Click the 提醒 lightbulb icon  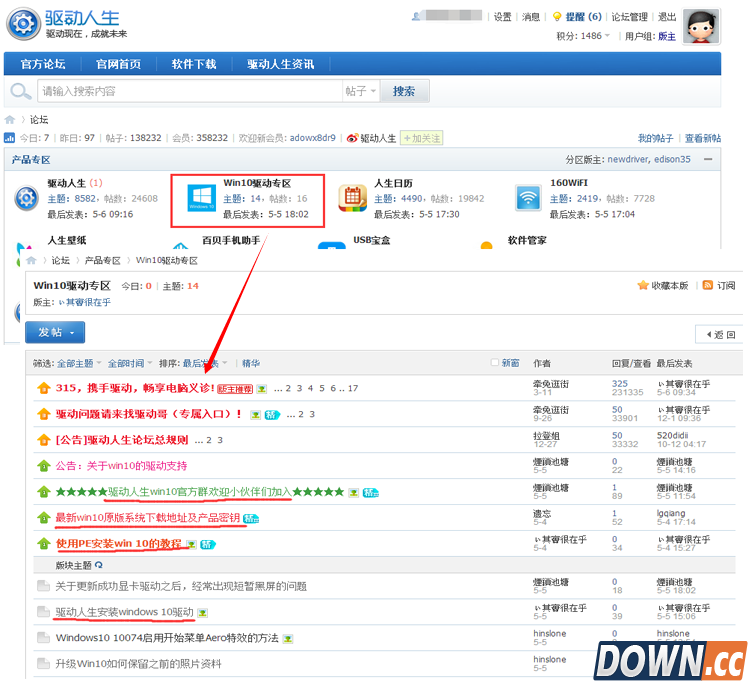[x=557, y=17]
